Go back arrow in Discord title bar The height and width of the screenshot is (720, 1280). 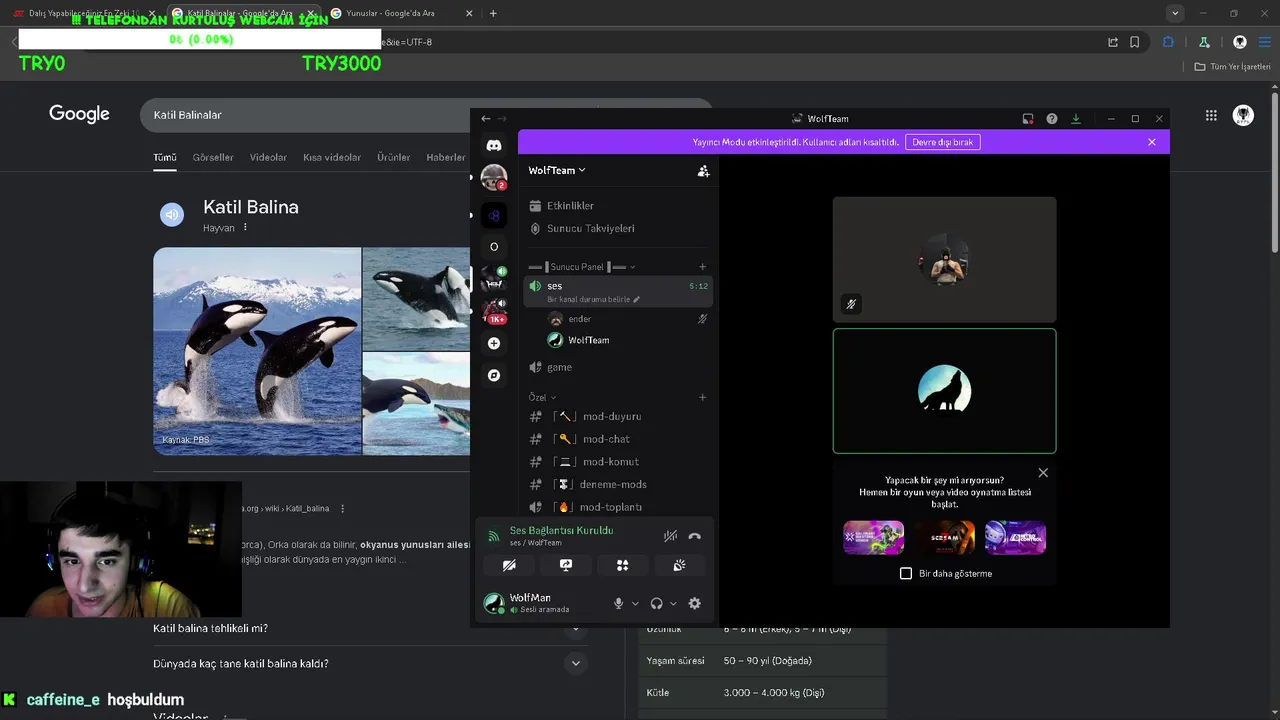click(486, 119)
